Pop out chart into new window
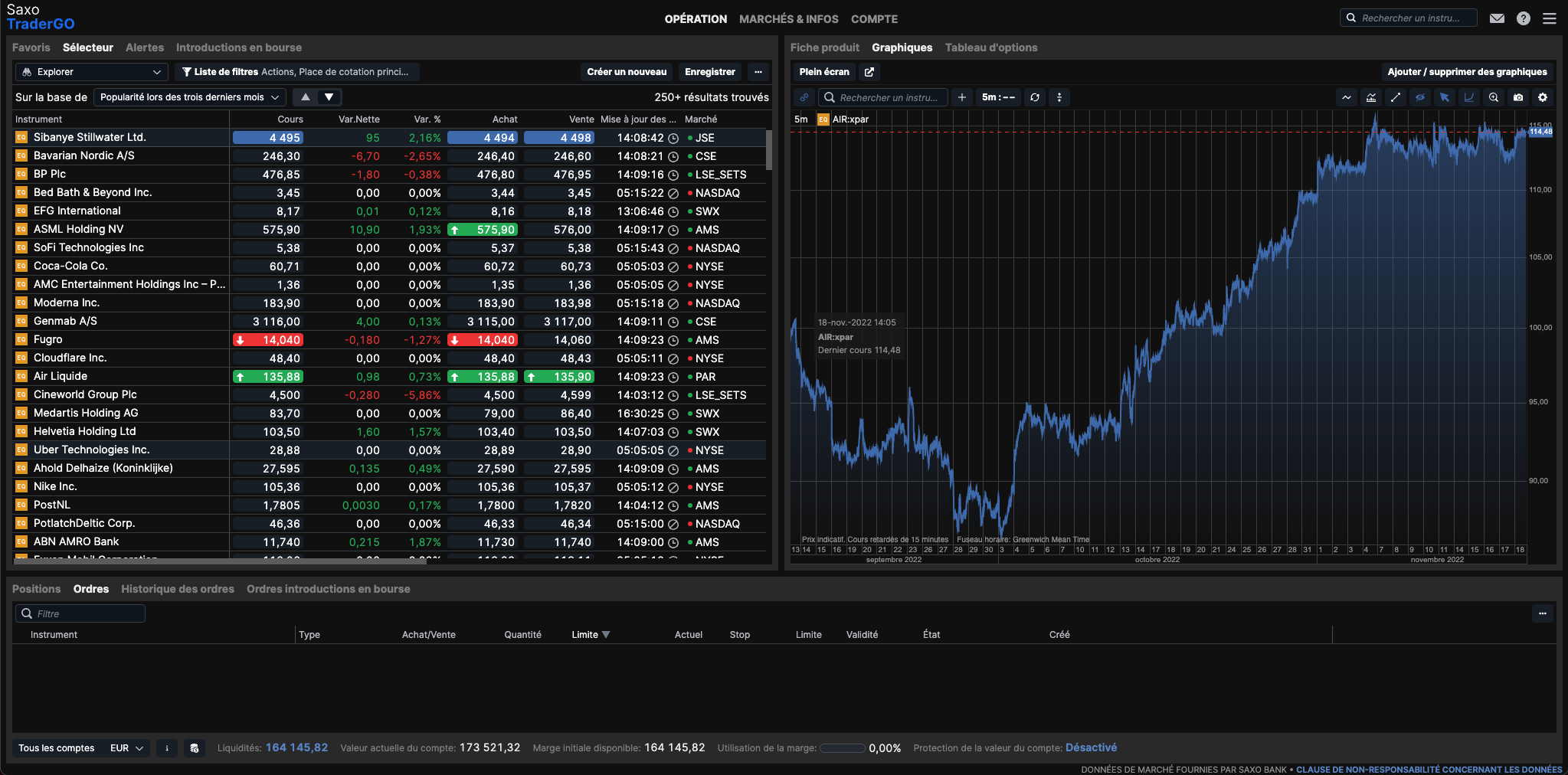The image size is (1568, 775). [x=869, y=72]
